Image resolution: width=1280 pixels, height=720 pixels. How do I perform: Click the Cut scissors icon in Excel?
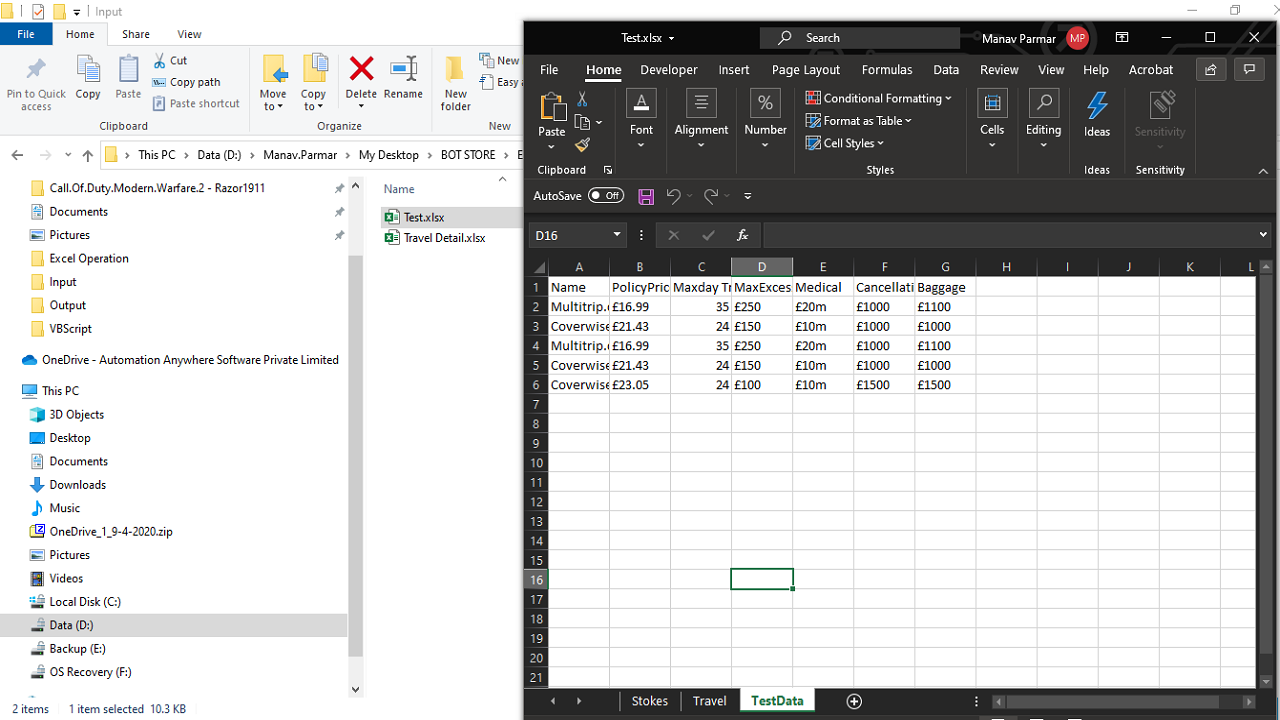click(582, 100)
